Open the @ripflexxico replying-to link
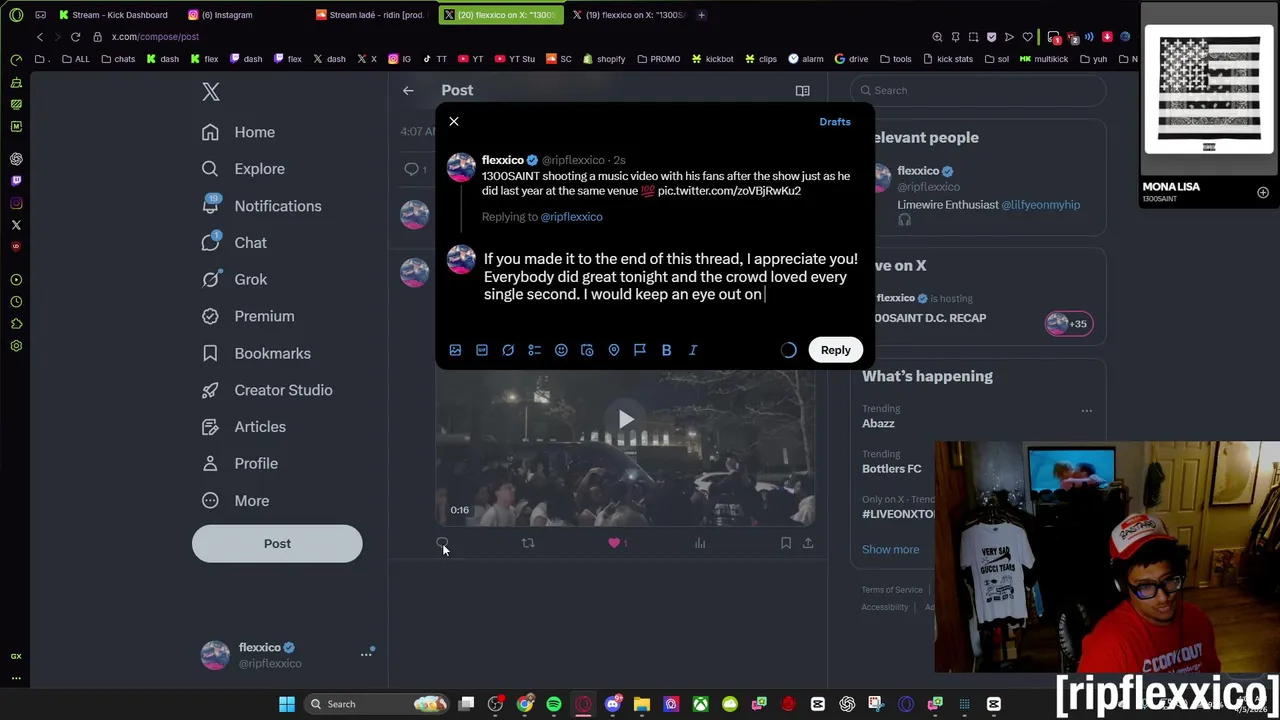The height and width of the screenshot is (720, 1280). click(x=571, y=217)
